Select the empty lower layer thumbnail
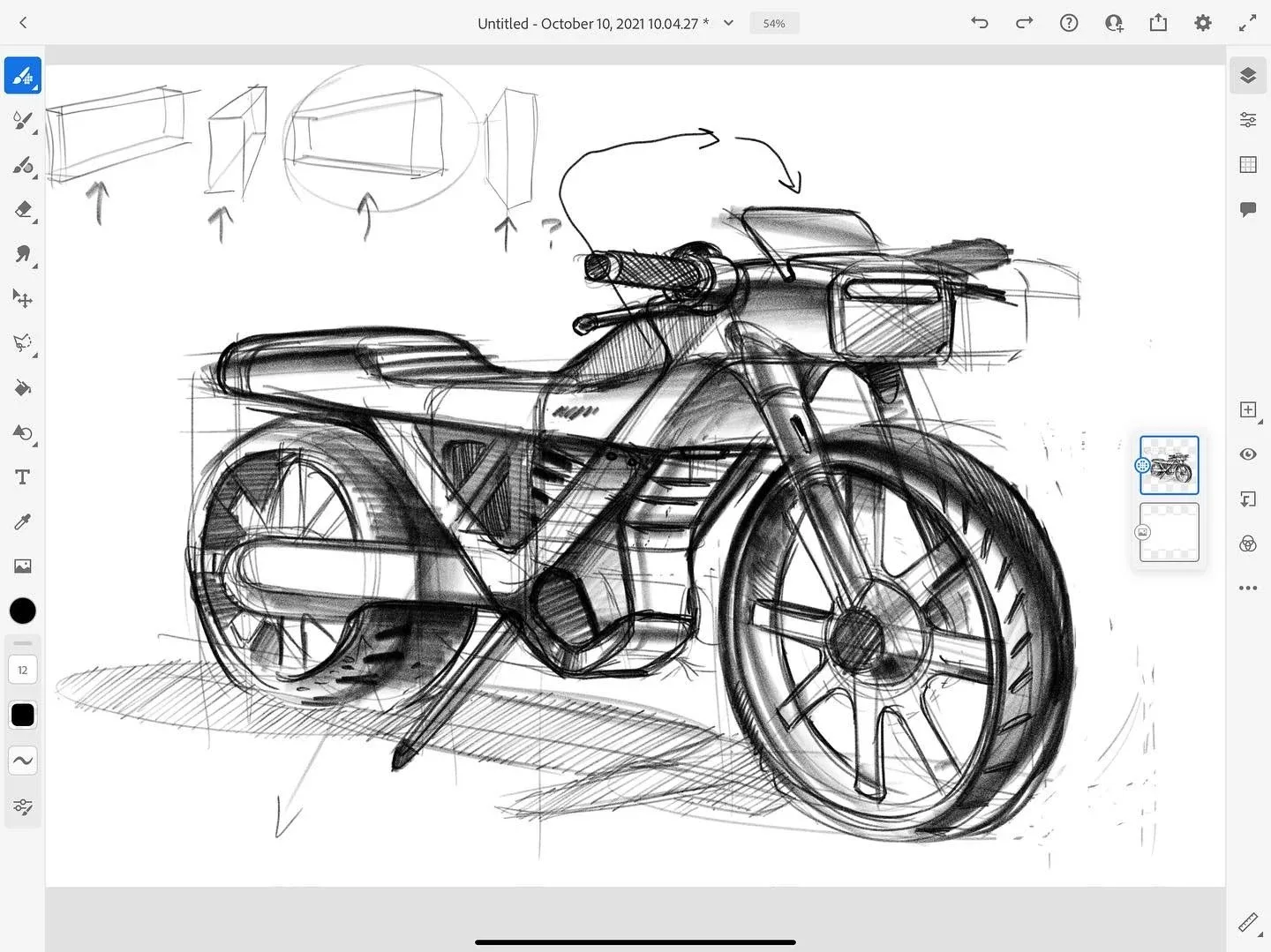The image size is (1271, 952). pyautogui.click(x=1169, y=532)
